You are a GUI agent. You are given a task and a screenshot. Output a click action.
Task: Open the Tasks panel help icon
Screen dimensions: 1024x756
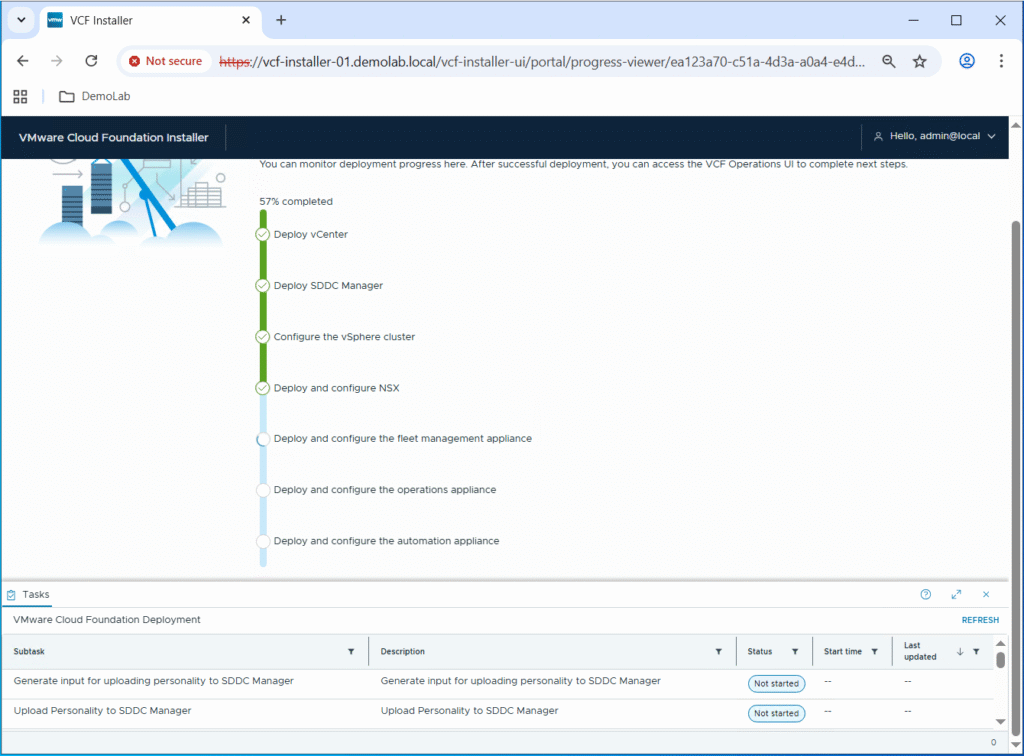[x=925, y=594]
